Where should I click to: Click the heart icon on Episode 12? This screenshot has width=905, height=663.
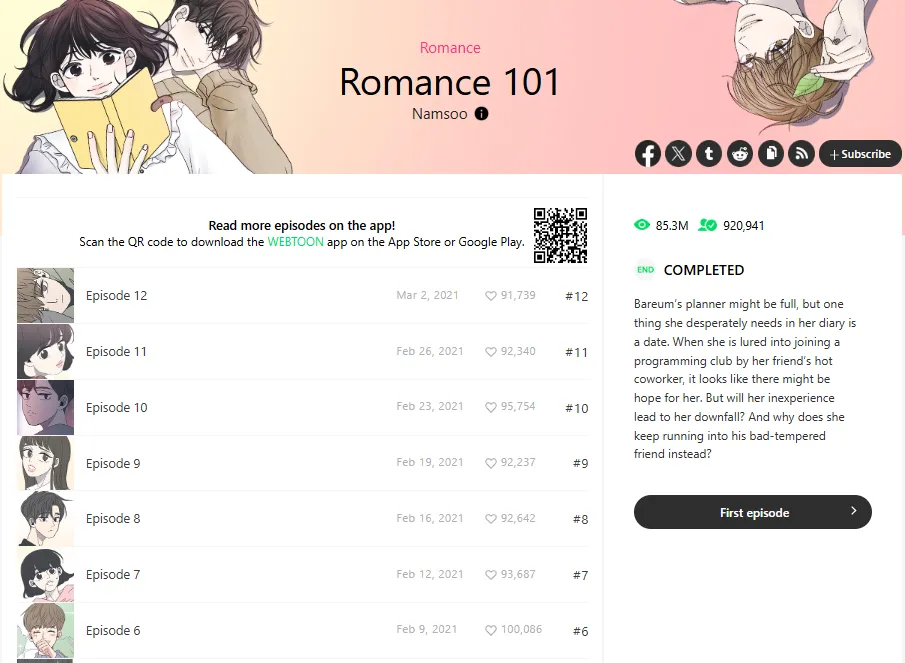tap(491, 296)
